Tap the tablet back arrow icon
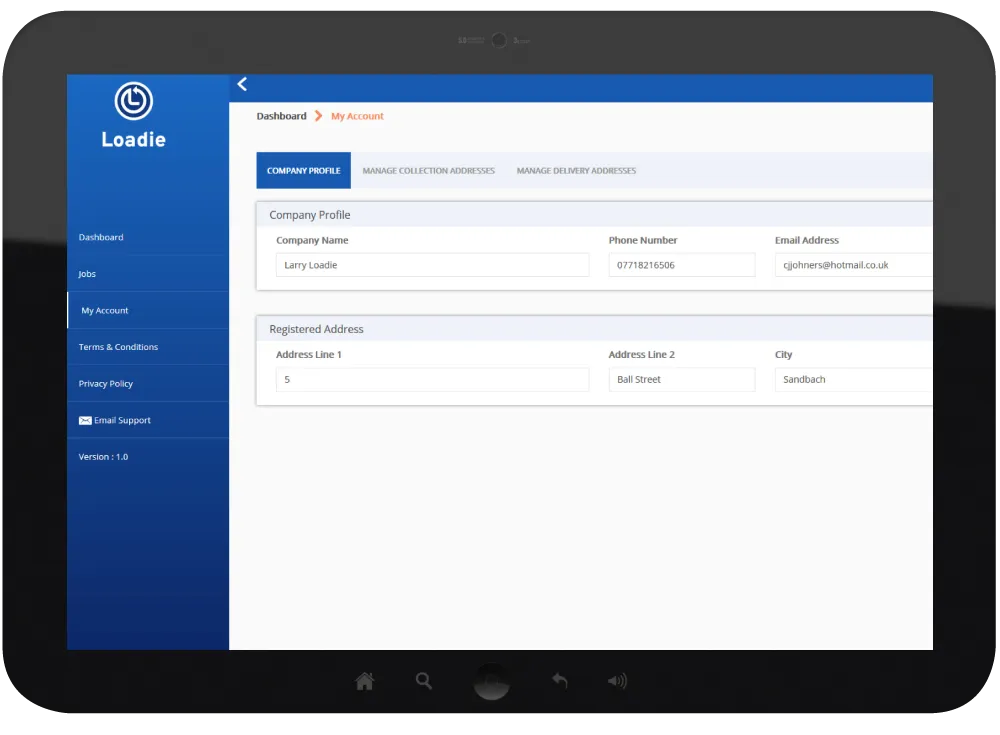Viewport: 1000px width, 735px height. click(559, 681)
